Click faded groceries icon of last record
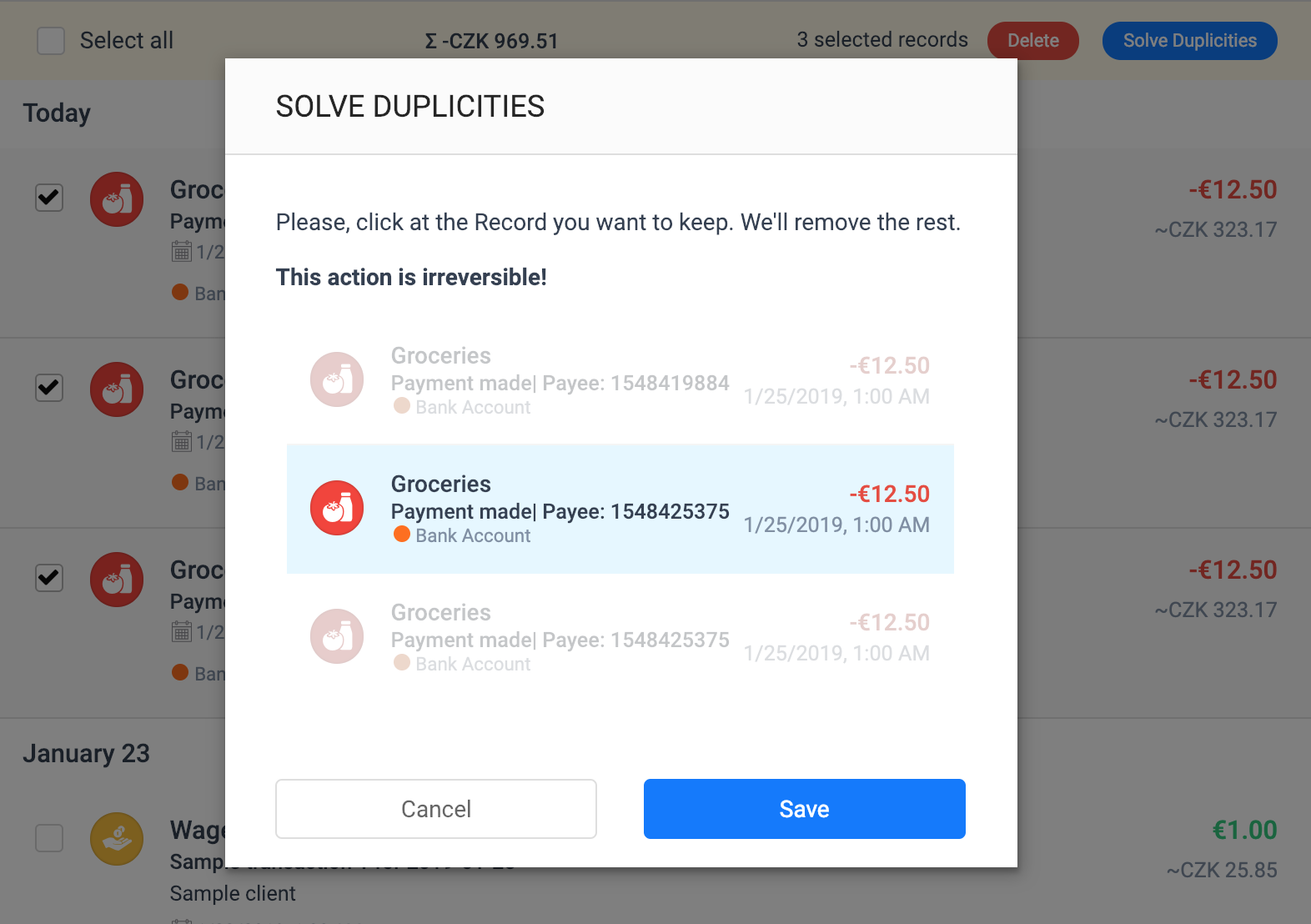Image resolution: width=1311 pixels, height=924 pixels. coord(337,636)
